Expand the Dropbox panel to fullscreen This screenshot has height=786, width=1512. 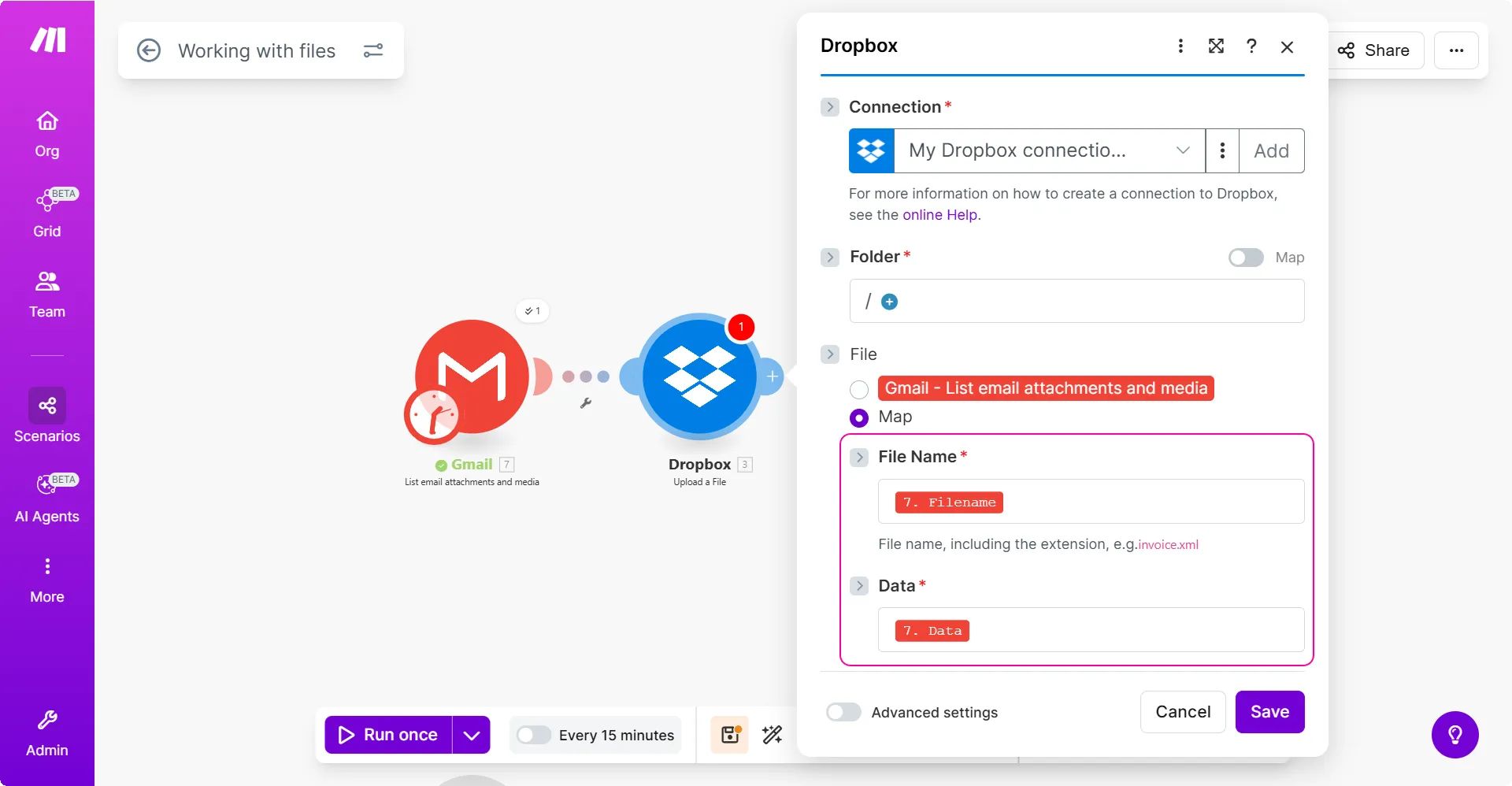[x=1217, y=46]
